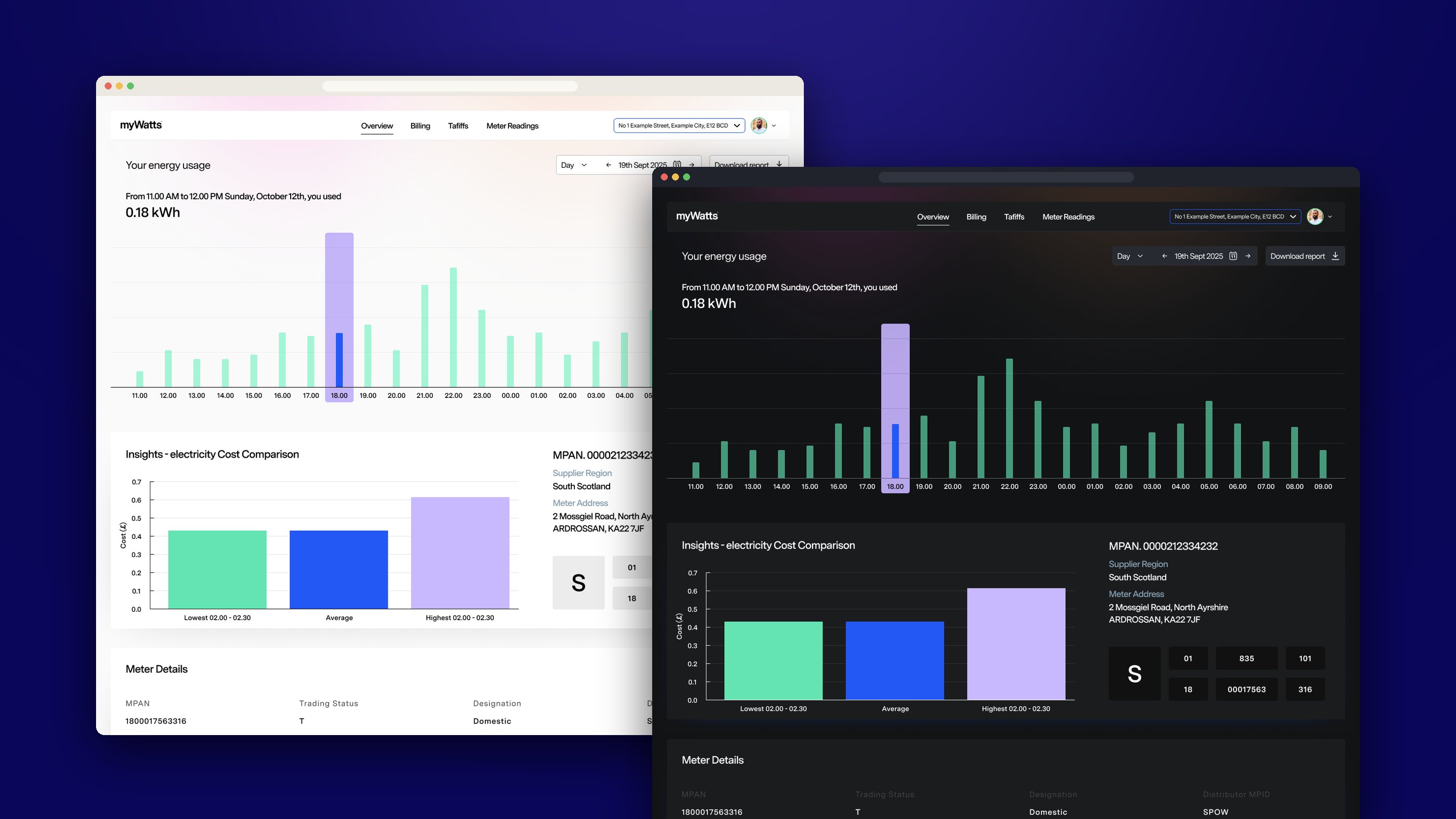Open Overview tab in dark window
Image resolution: width=1456 pixels, height=819 pixels.
pos(933,216)
